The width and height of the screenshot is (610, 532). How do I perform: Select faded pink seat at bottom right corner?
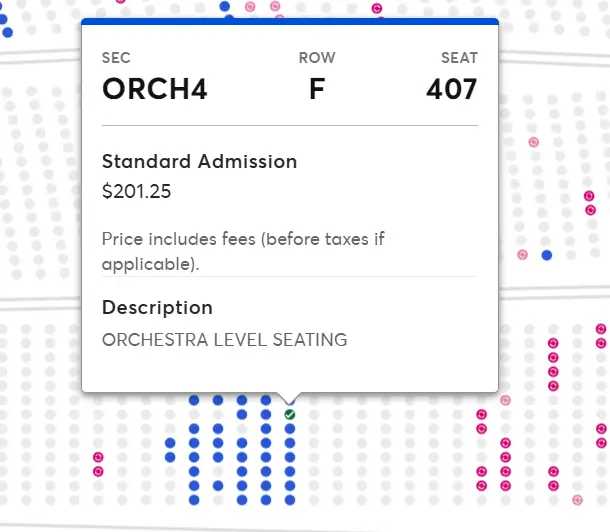click(577, 500)
